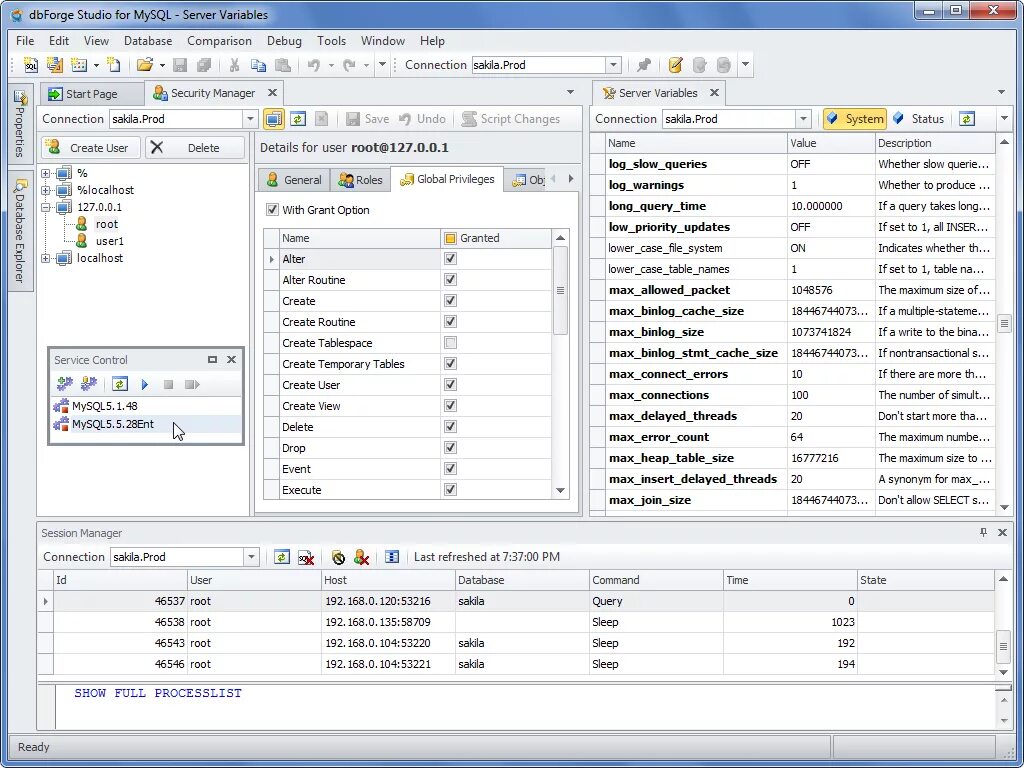Open the main toolbar Connection dropdown
Viewport: 1024px width, 768px height.
(613, 65)
